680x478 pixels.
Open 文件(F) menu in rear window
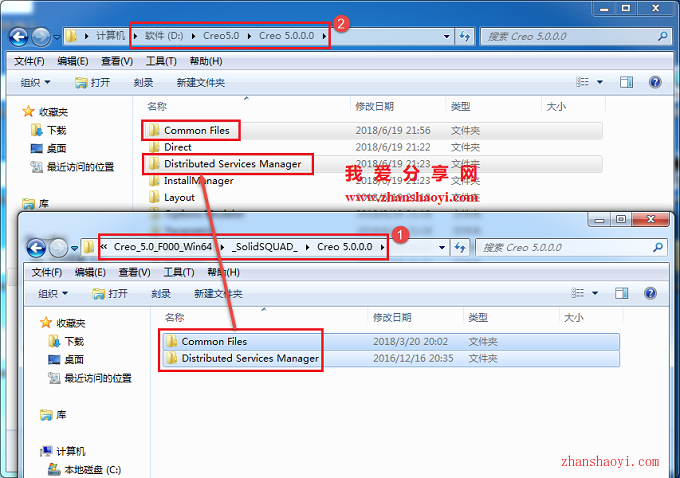pos(29,61)
